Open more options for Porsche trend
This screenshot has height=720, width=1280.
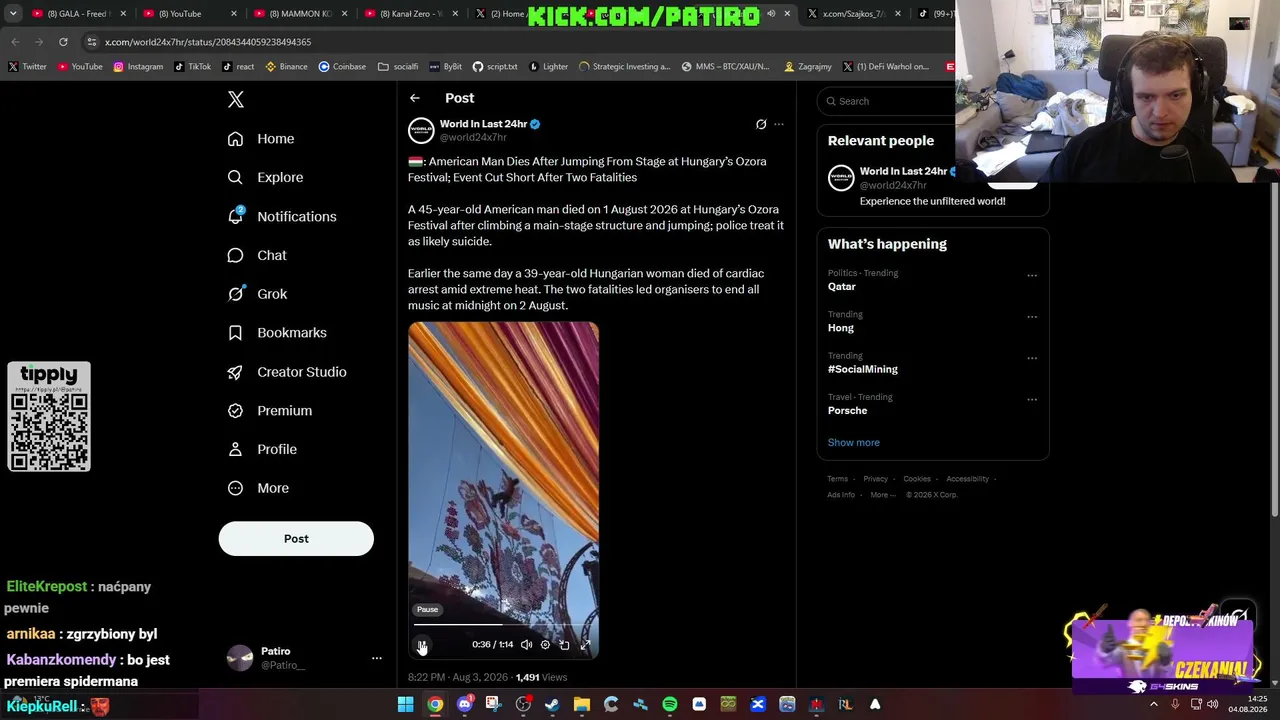1032,399
